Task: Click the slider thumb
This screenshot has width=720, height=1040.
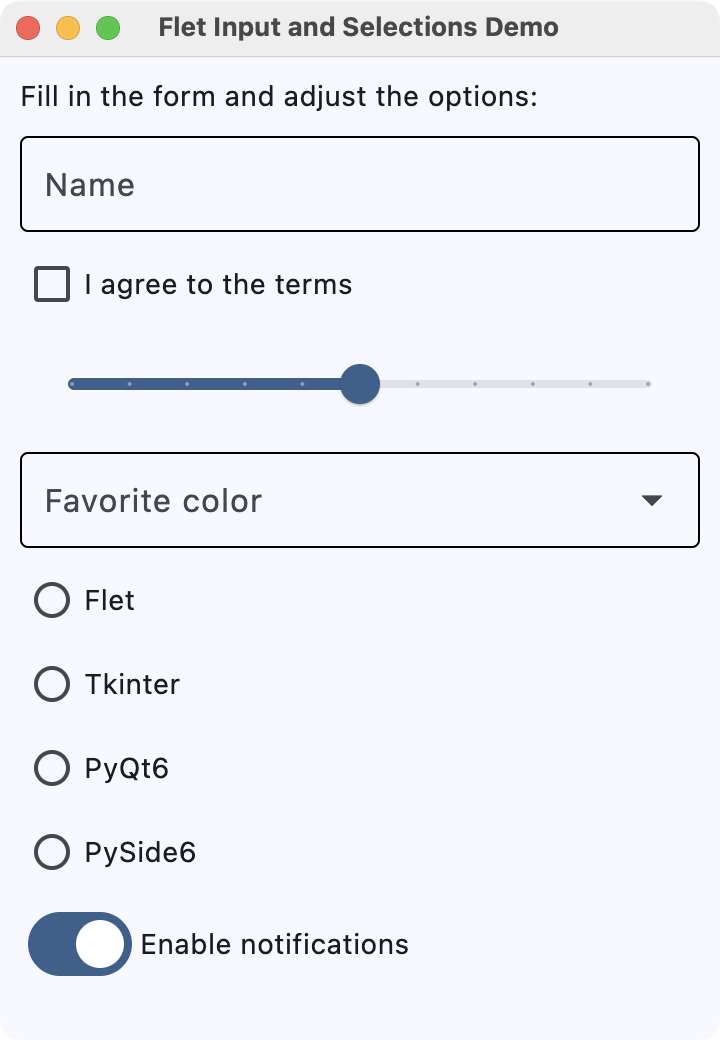Action: (360, 384)
